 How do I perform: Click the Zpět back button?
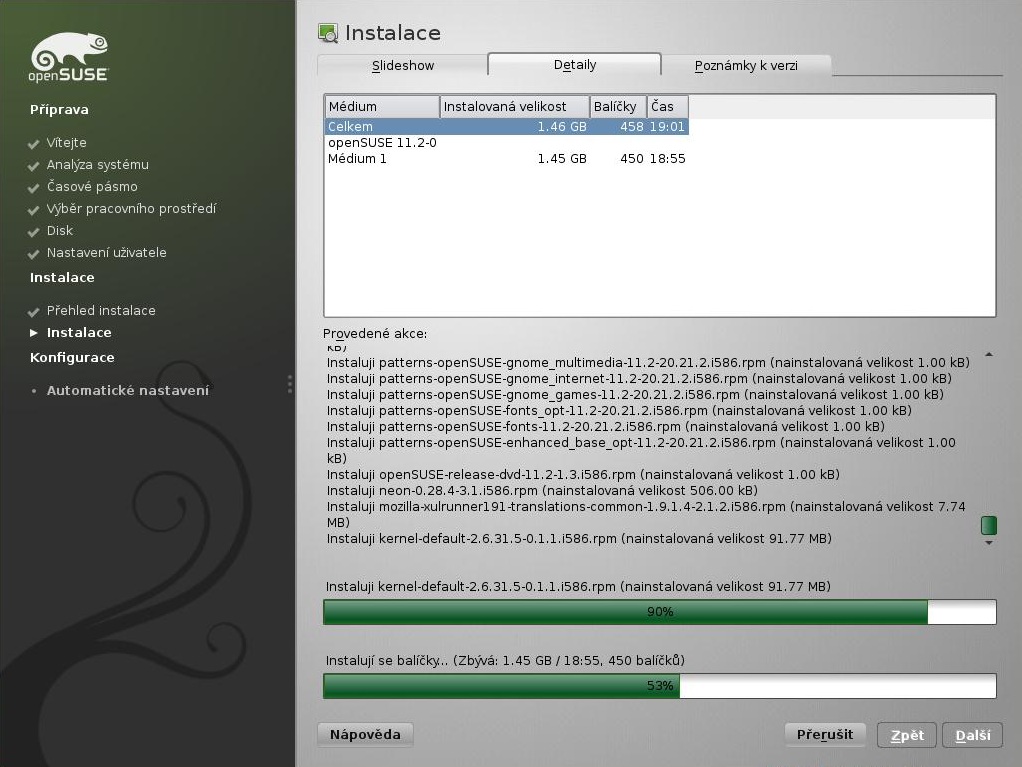pyautogui.click(x=907, y=735)
